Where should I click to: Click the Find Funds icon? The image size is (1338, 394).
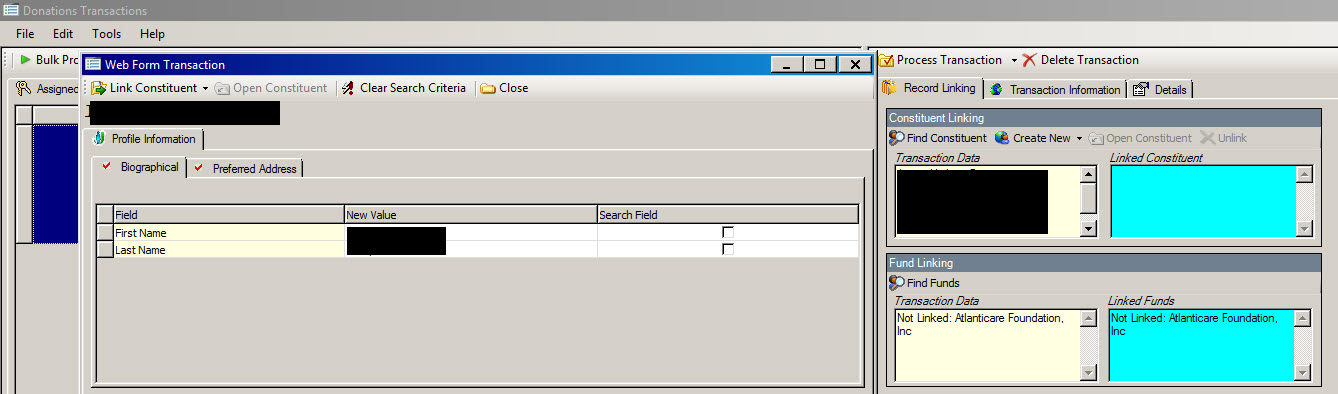click(897, 283)
